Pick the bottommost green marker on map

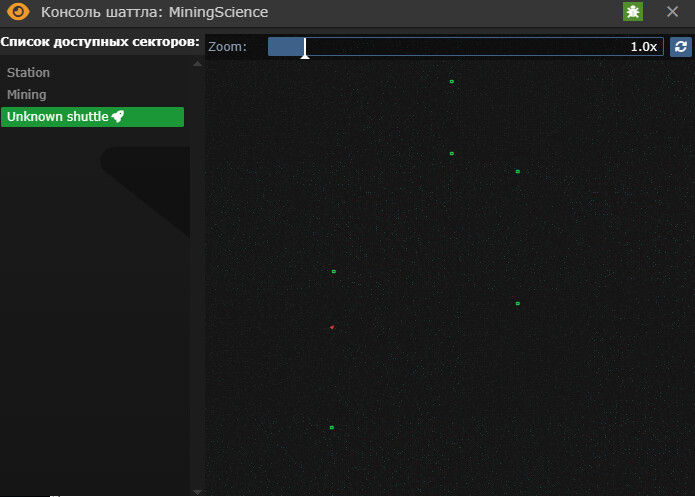(x=332, y=427)
